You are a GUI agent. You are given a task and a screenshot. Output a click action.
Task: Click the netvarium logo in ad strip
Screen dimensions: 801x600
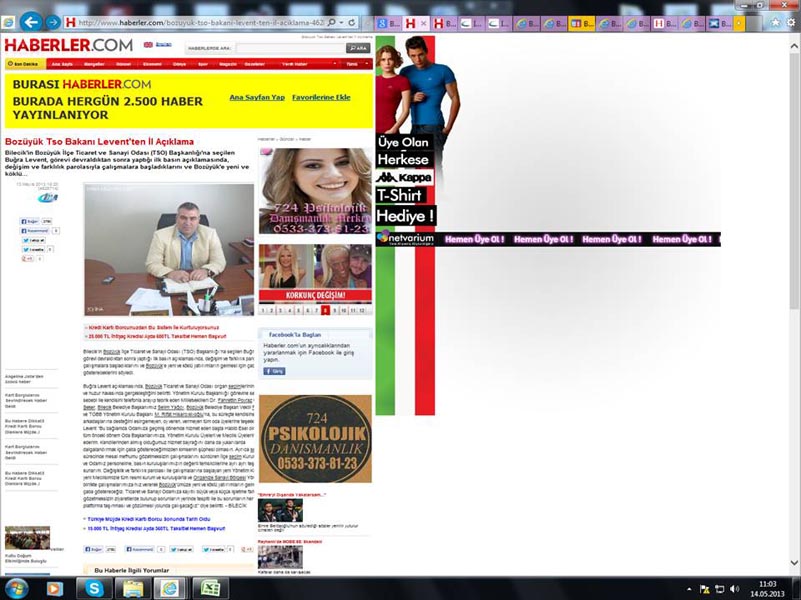pyautogui.click(x=405, y=238)
